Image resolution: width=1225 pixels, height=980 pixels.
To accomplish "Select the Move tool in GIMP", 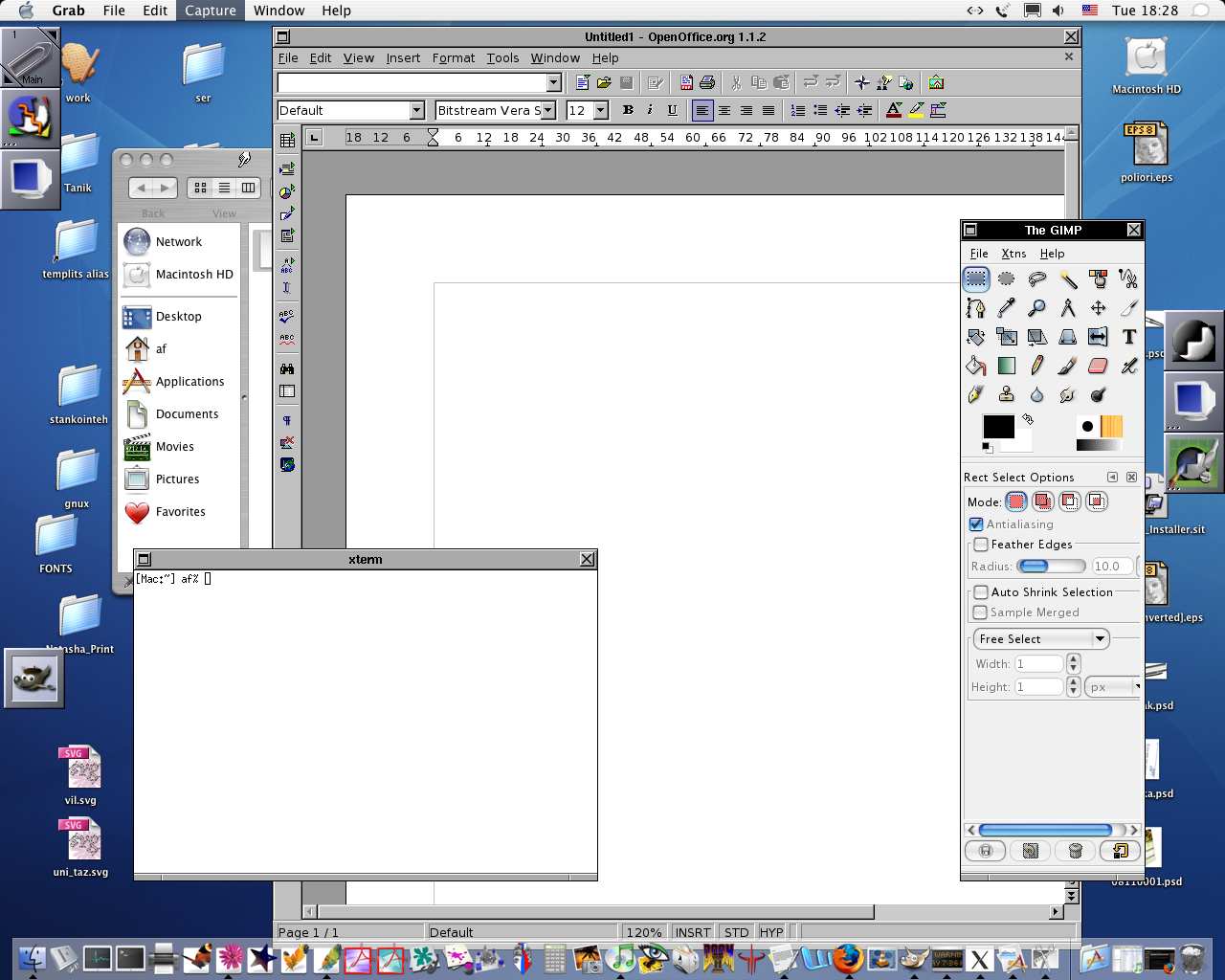I will coord(1098,308).
